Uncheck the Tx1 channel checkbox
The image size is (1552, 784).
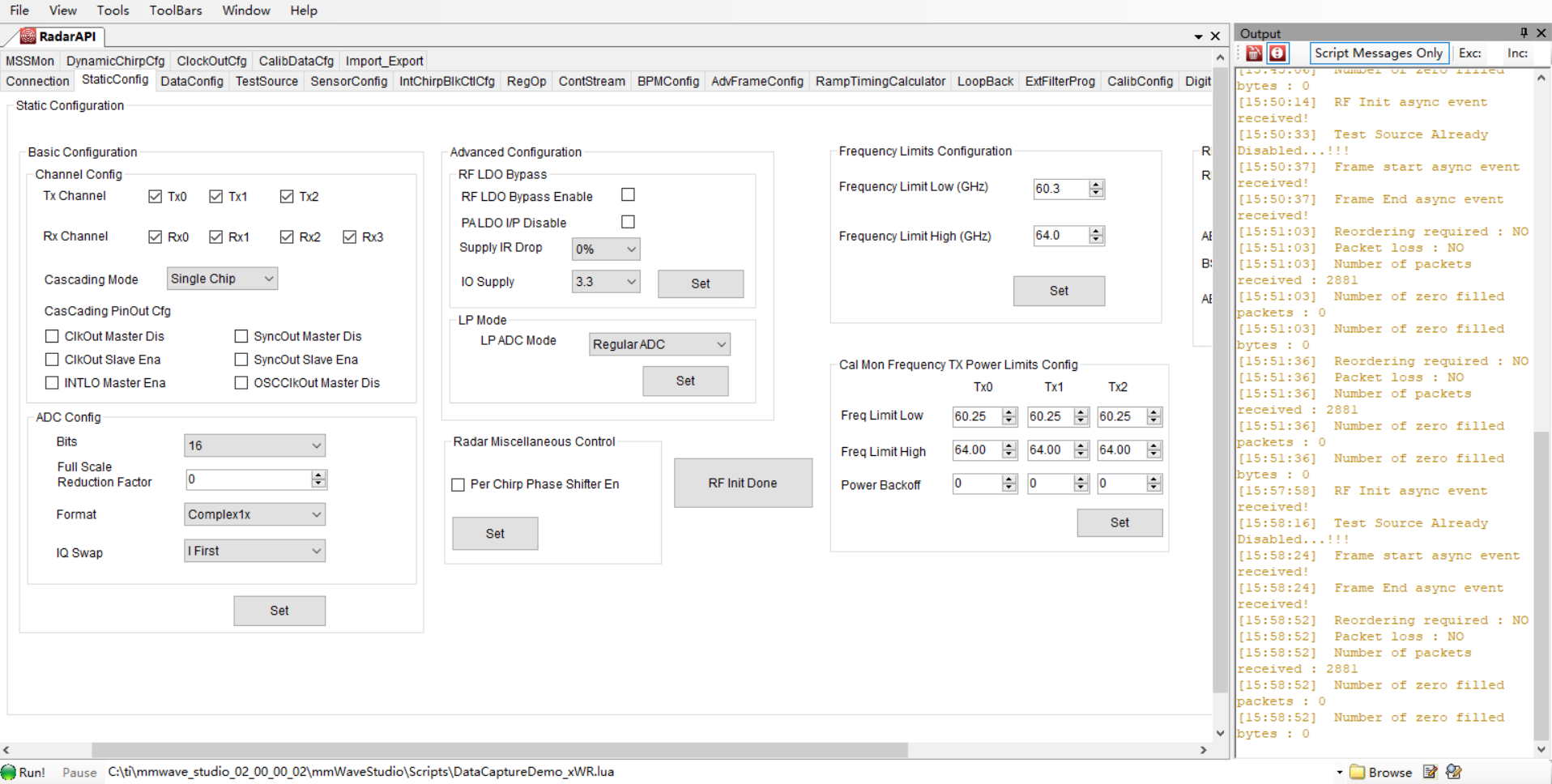[x=215, y=197]
